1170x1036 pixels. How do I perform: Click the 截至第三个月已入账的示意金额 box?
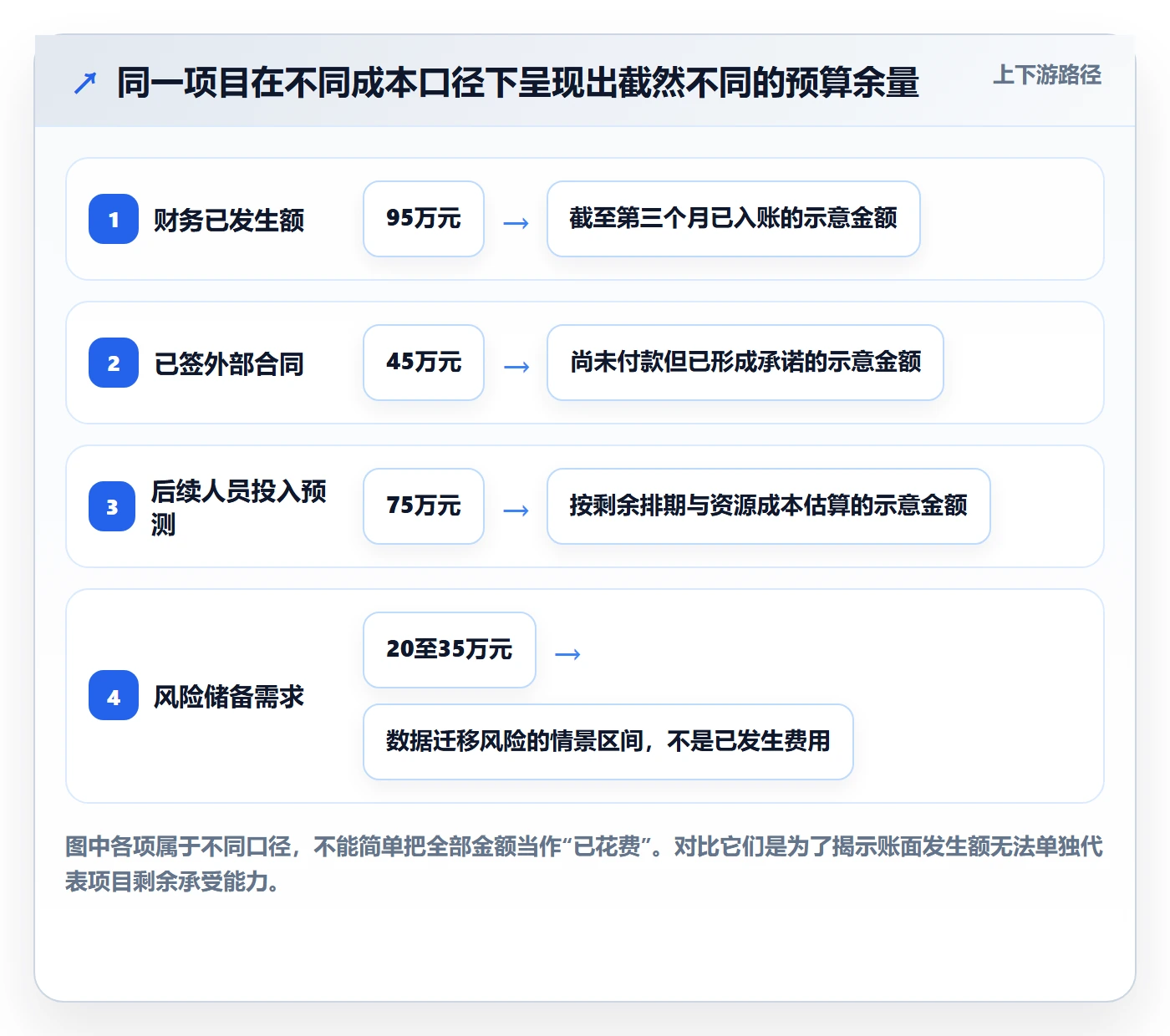734,219
